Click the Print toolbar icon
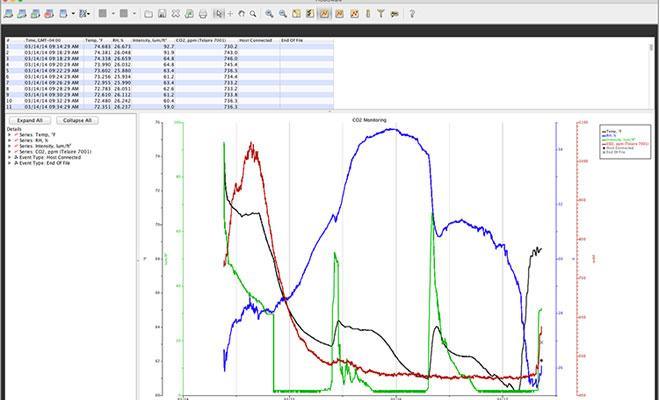Viewport: 660px width, 400px height. pyautogui.click(x=203, y=14)
